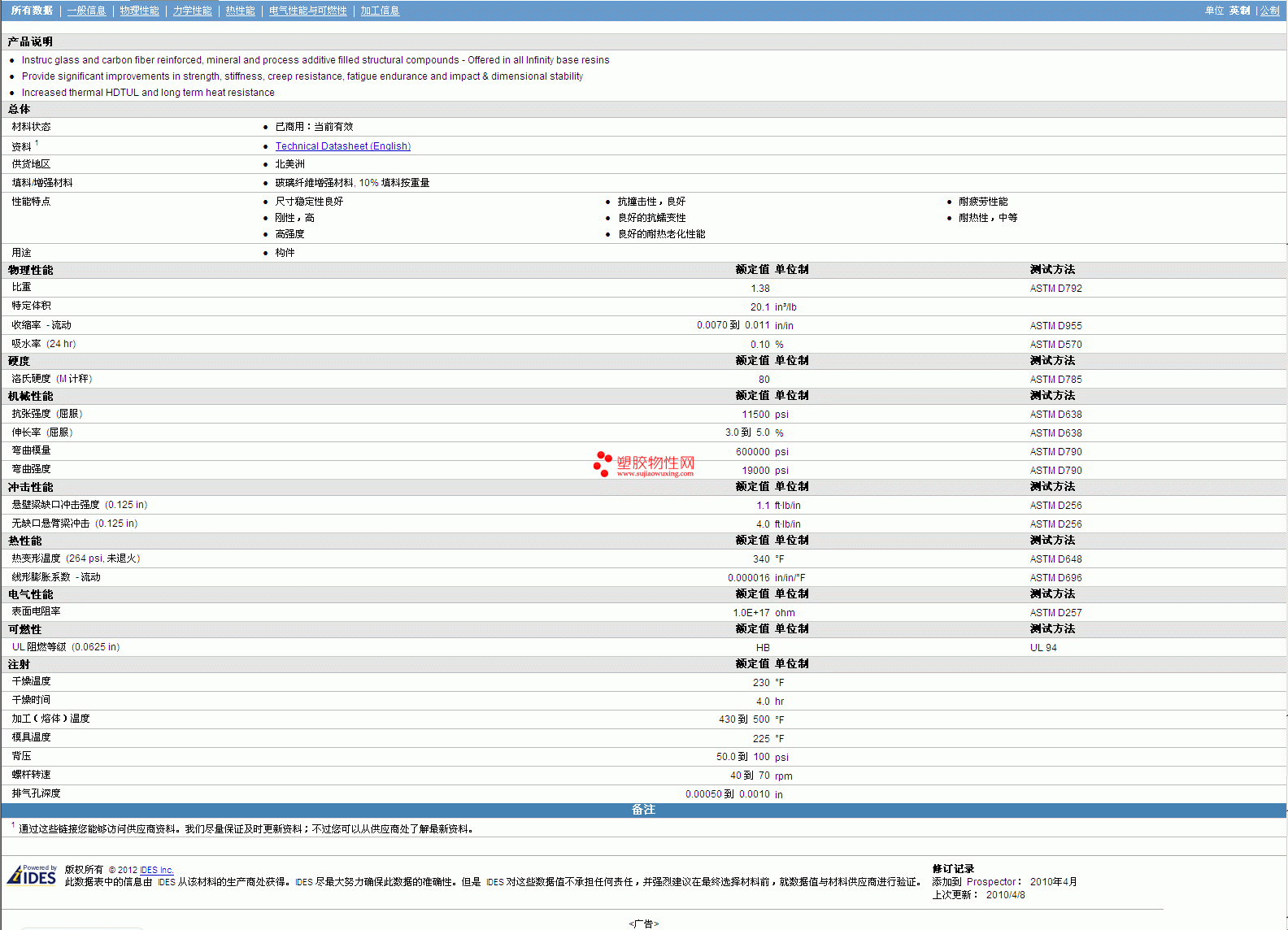Click the ASTM D955 shrinkage test method
1288x930 pixels.
(x=1055, y=326)
